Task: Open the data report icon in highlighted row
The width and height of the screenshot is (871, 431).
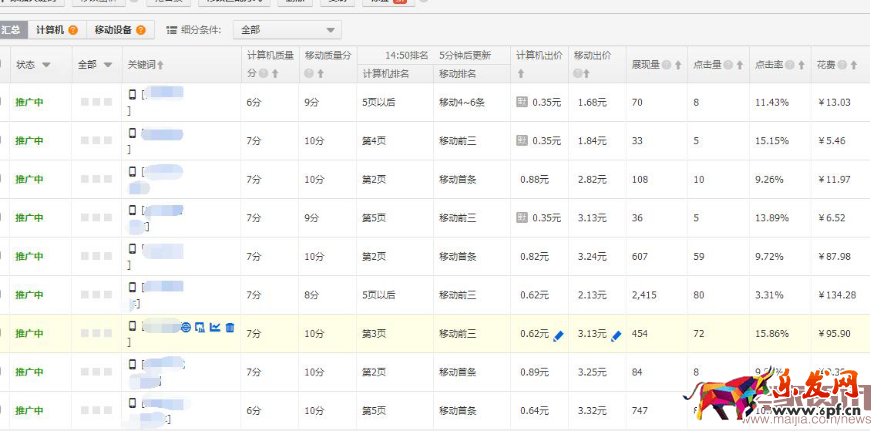Action: click(x=201, y=327)
